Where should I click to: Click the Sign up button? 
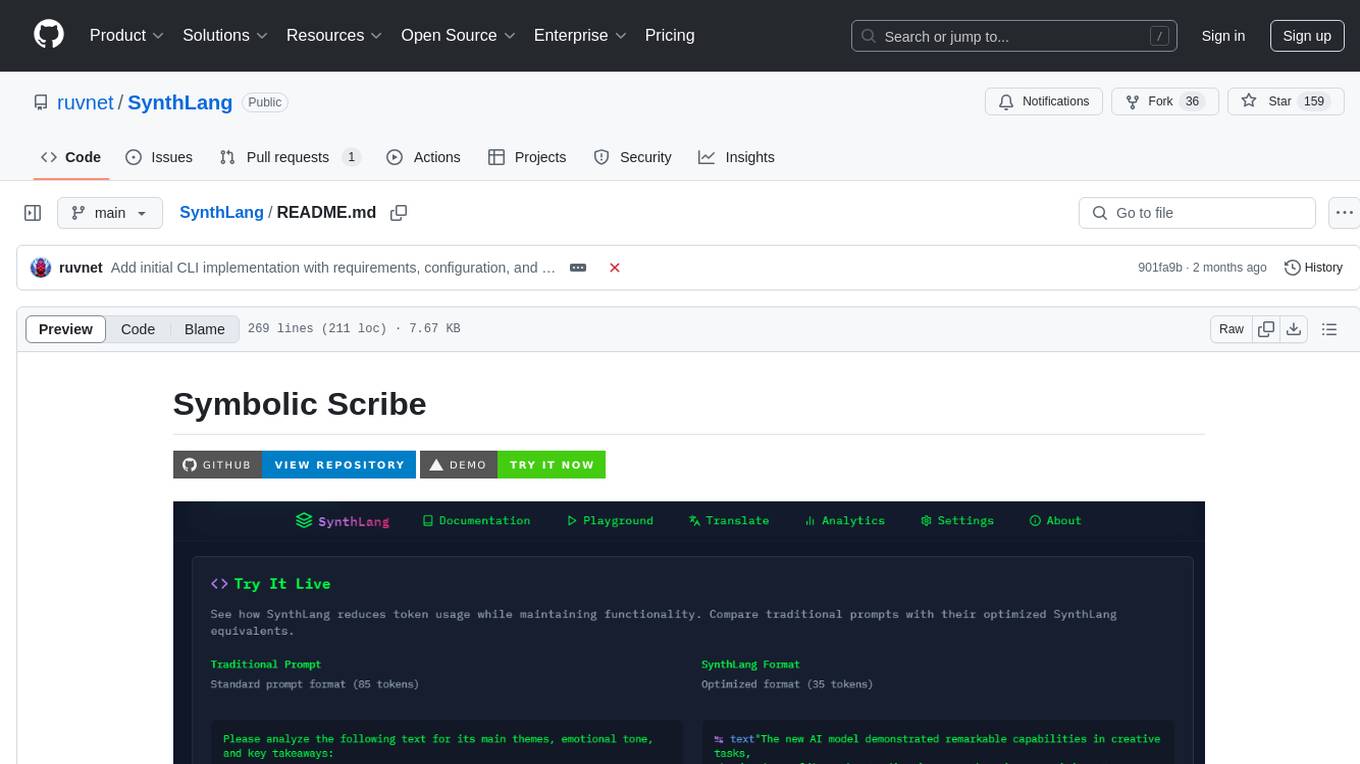(1307, 36)
